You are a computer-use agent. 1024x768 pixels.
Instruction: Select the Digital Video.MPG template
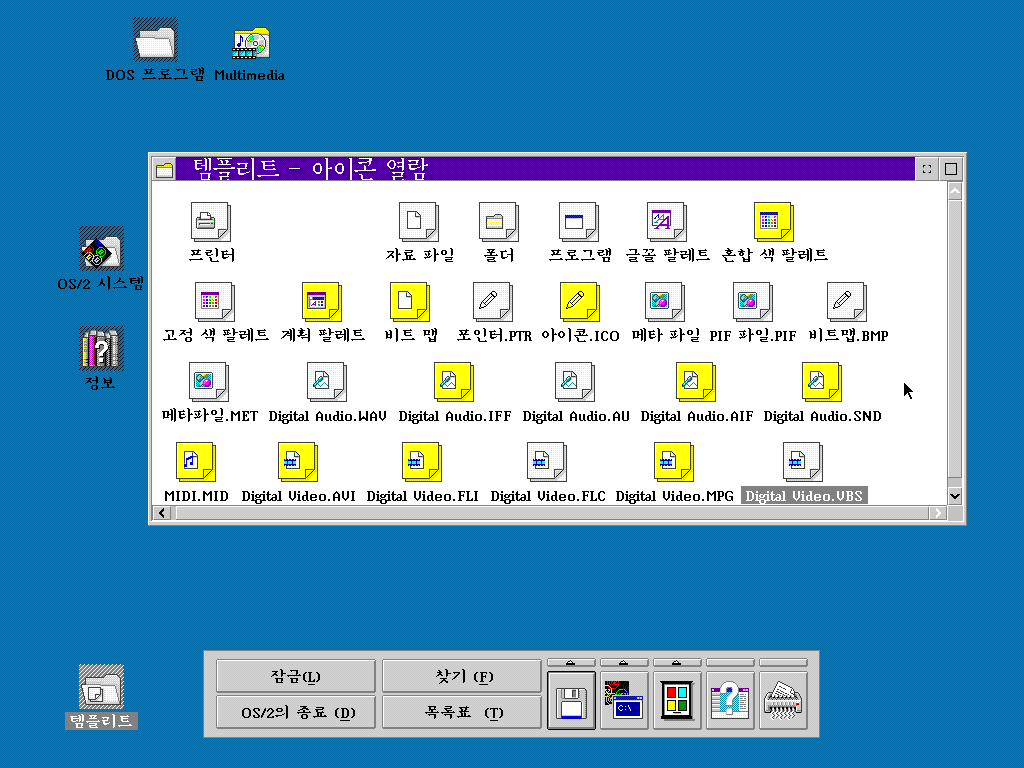[674, 462]
